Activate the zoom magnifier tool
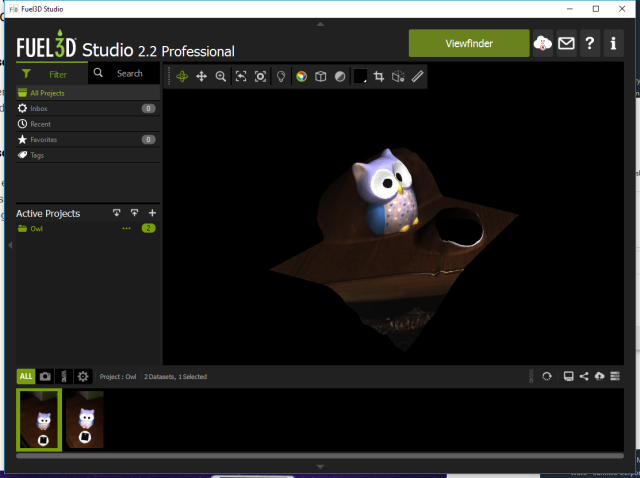Viewport: 640px width, 478px height. tap(221, 76)
